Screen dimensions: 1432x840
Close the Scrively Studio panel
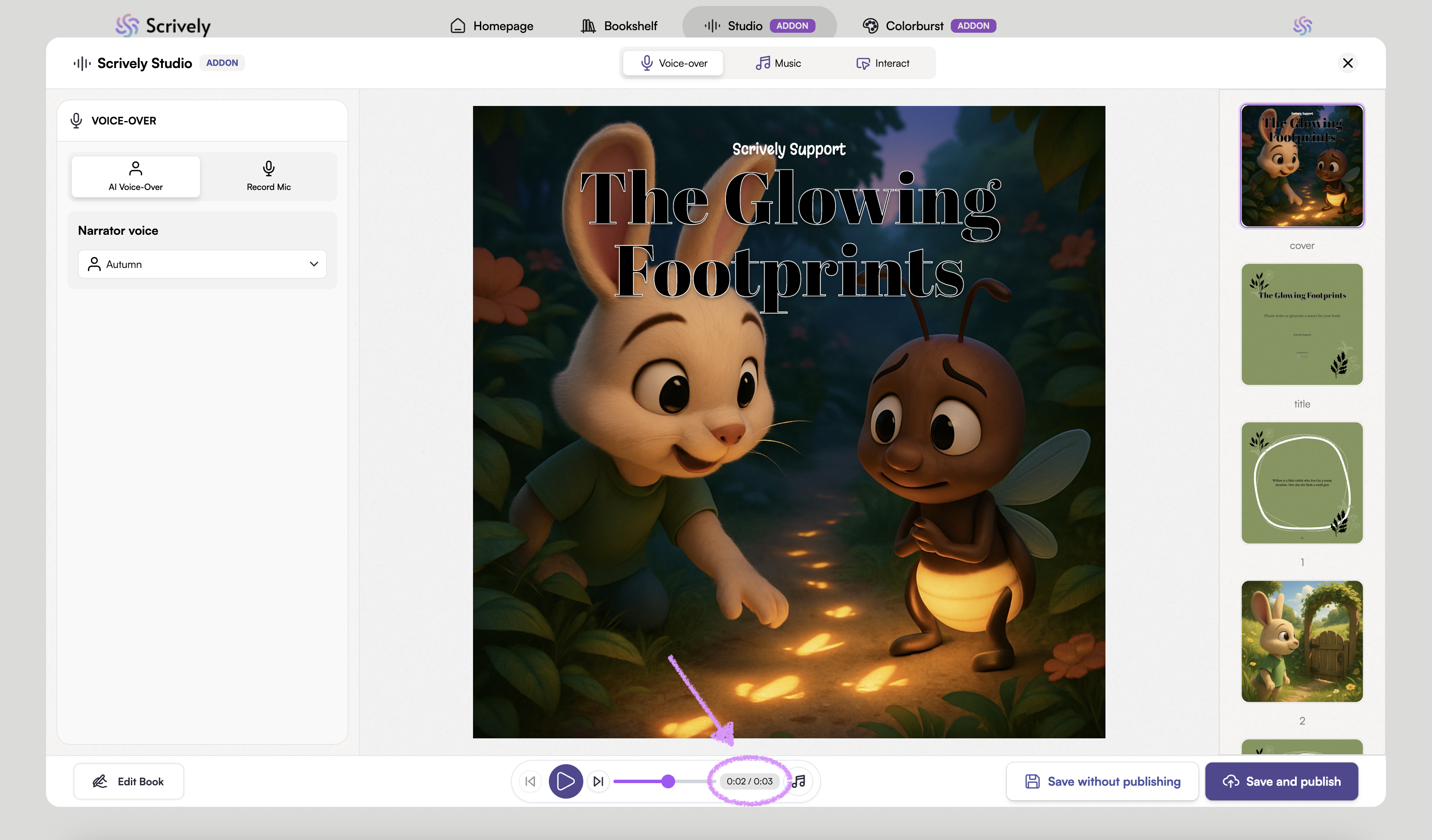(x=1347, y=63)
